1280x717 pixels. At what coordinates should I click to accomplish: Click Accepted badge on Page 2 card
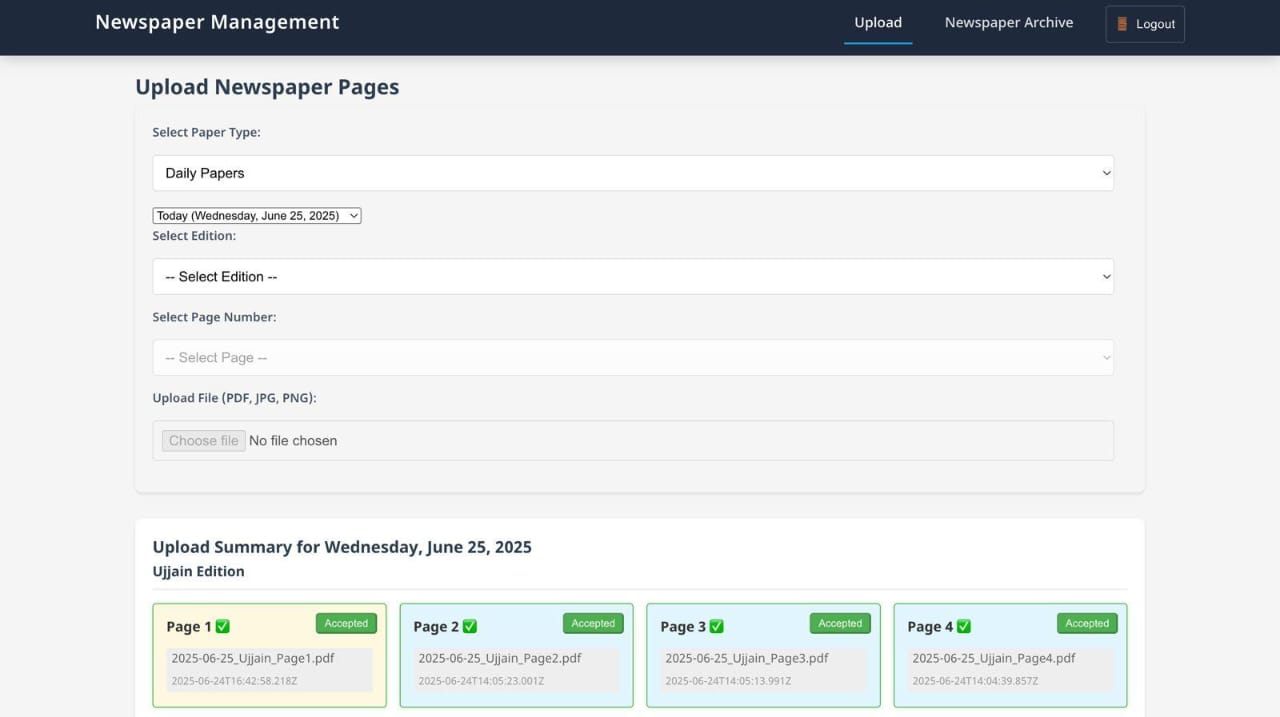coord(593,623)
